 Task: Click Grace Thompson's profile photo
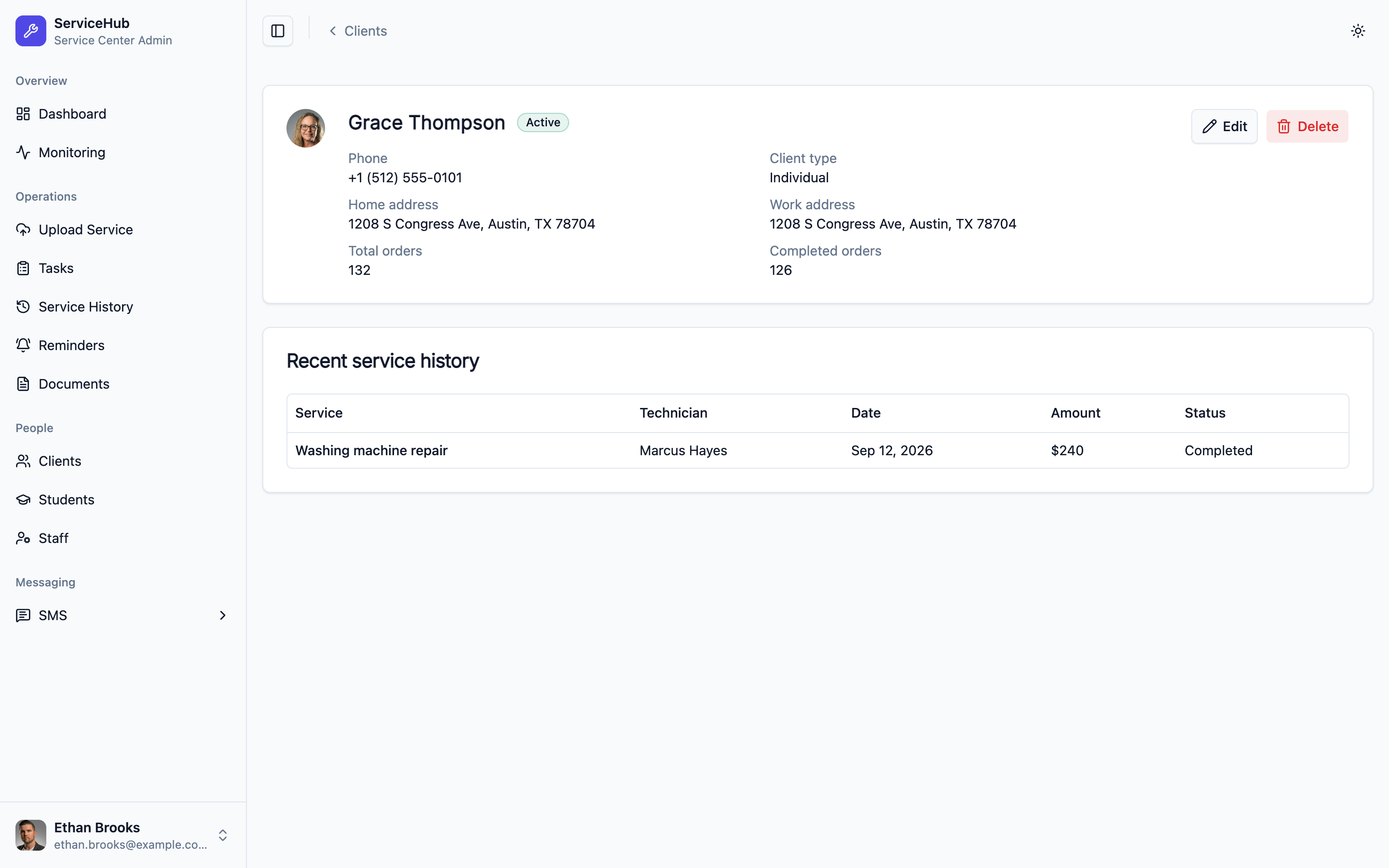pos(306,128)
